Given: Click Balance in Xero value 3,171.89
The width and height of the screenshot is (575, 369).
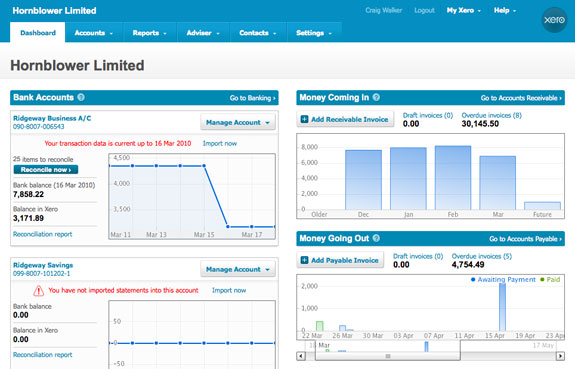Looking at the screenshot, I should pyautogui.click(x=29, y=218).
